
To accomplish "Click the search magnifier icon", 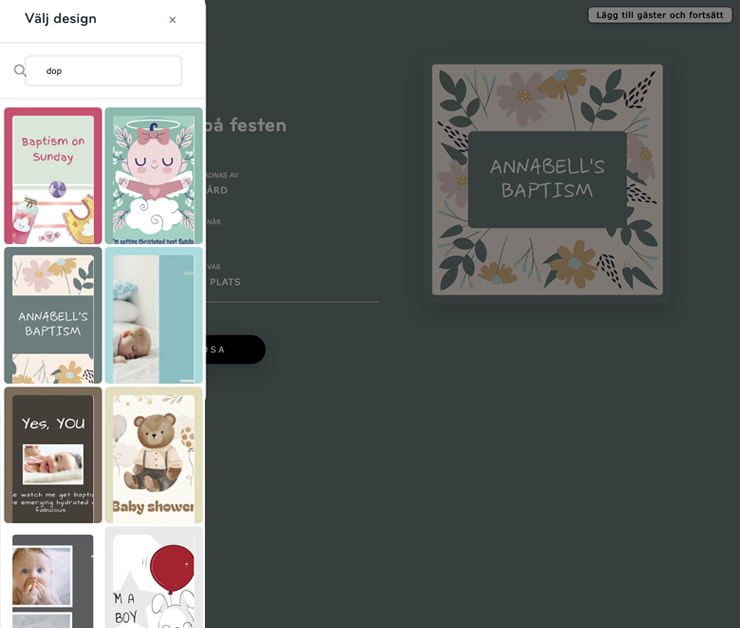I will (x=20, y=71).
